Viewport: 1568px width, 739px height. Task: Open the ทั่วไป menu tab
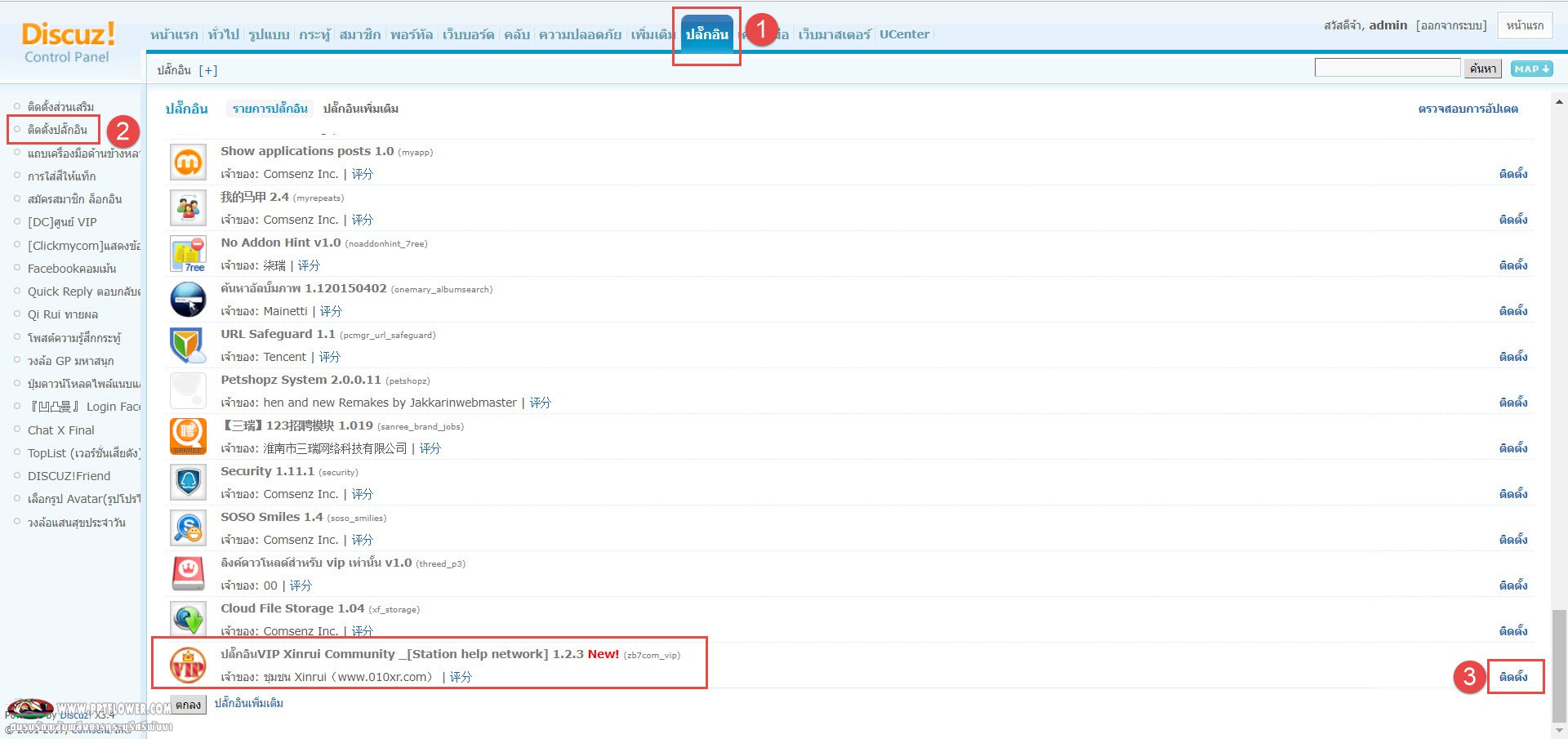tap(224, 34)
